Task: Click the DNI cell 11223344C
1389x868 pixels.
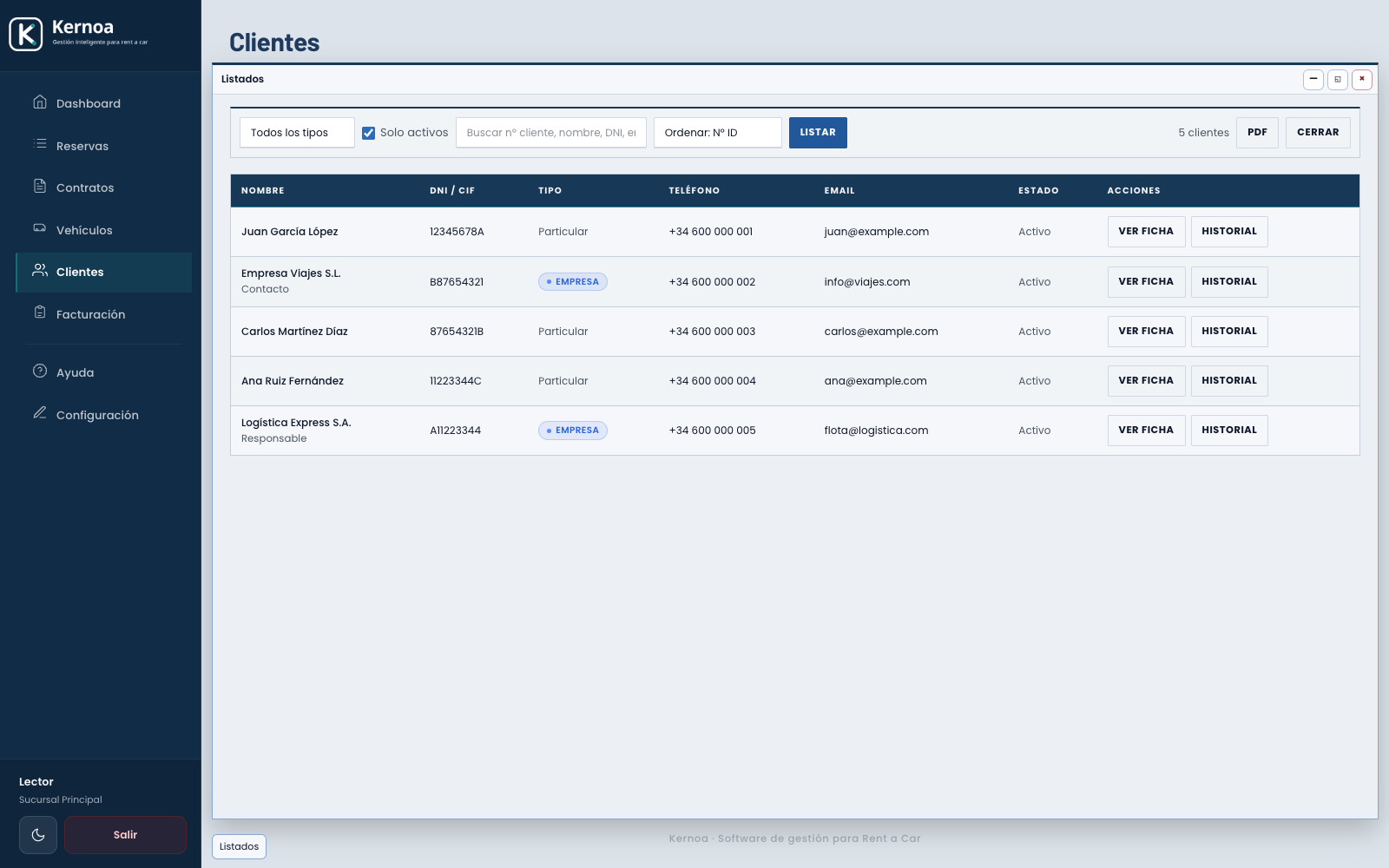Action: coord(456,381)
